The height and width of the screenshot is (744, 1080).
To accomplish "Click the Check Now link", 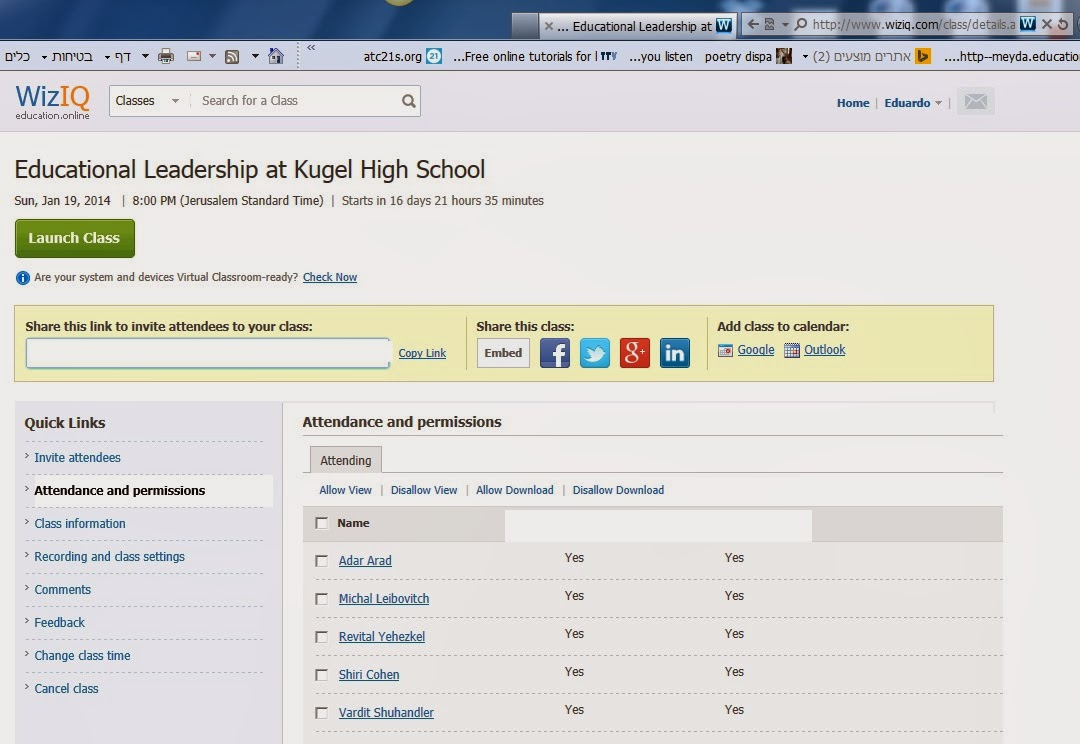I will point(330,277).
